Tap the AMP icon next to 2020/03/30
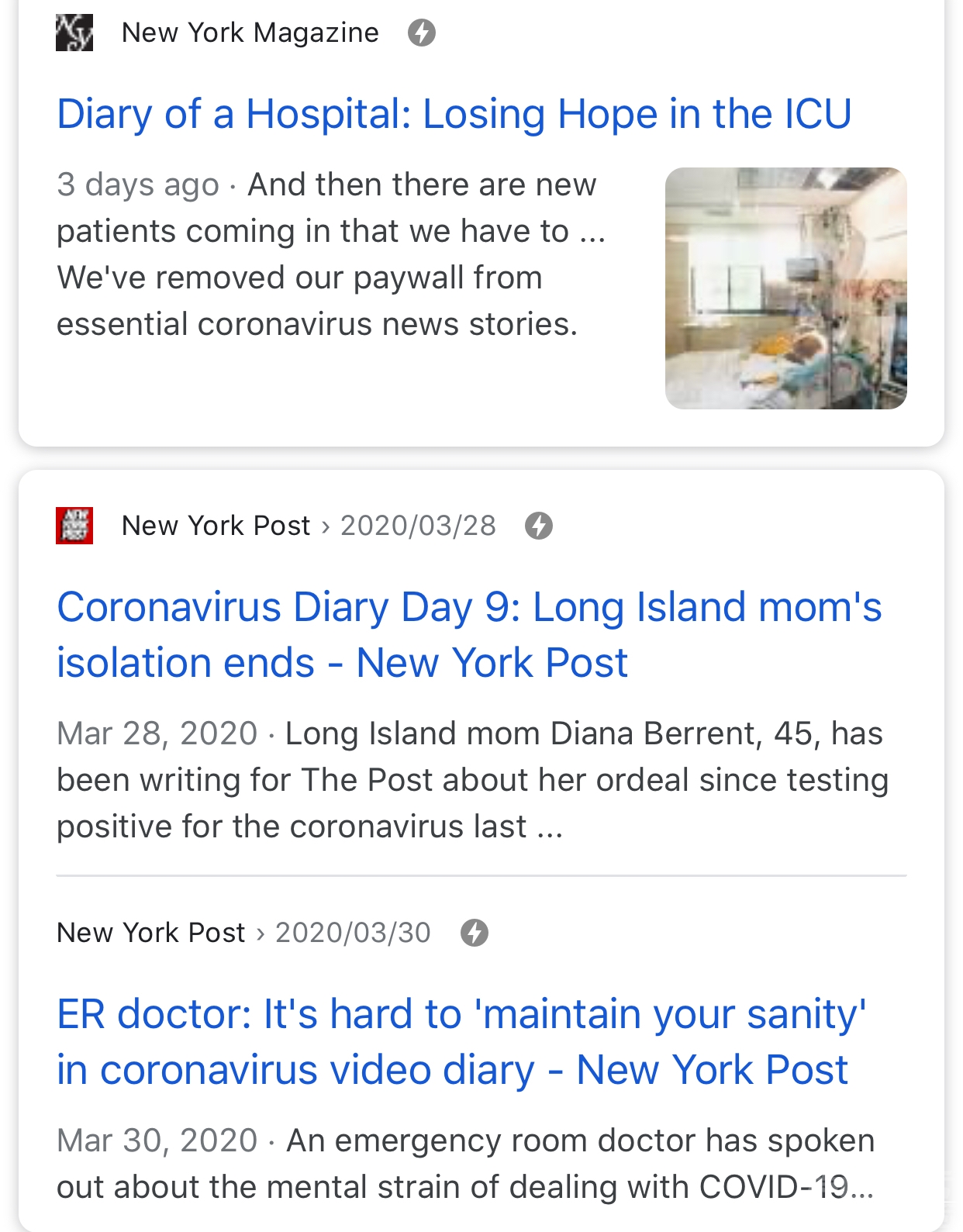This screenshot has height=1232, width=963. pos(475,933)
